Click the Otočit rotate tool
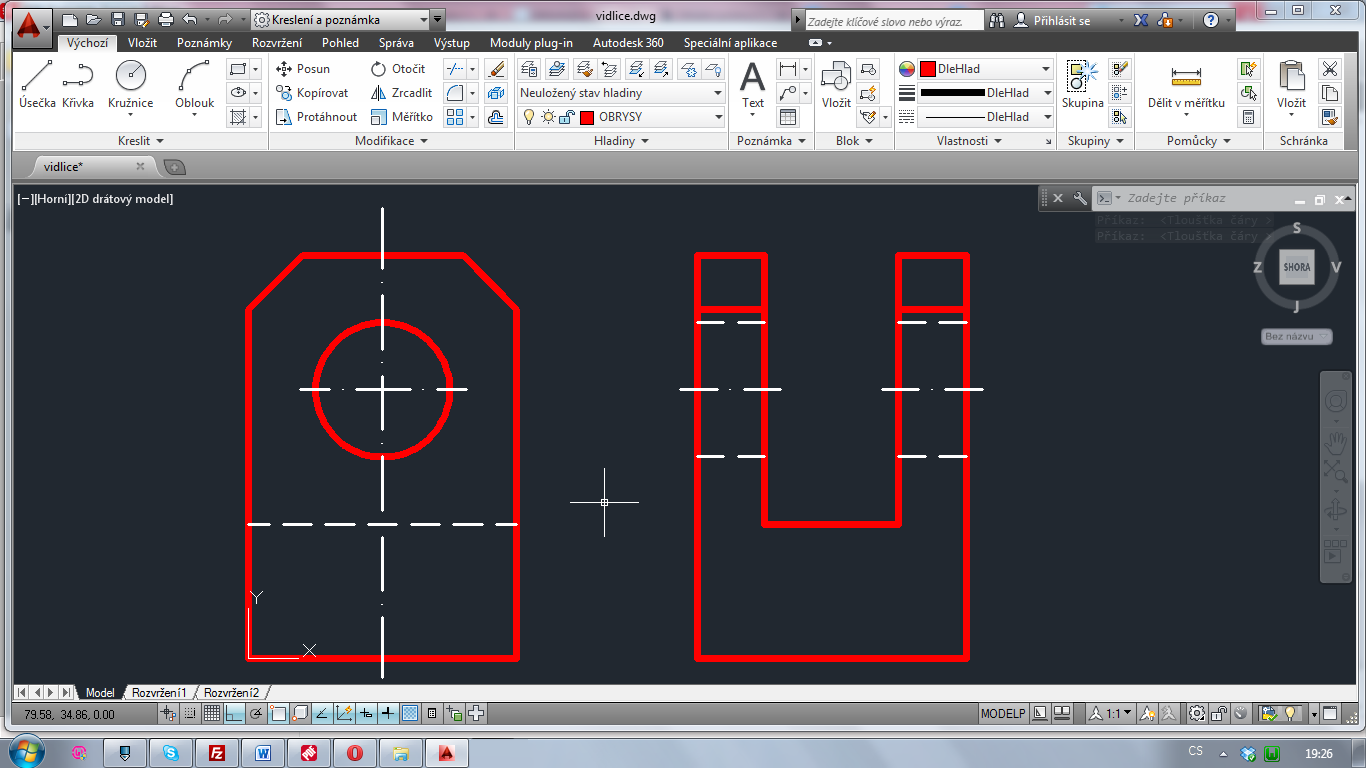The height and width of the screenshot is (768, 1366). tap(398, 69)
